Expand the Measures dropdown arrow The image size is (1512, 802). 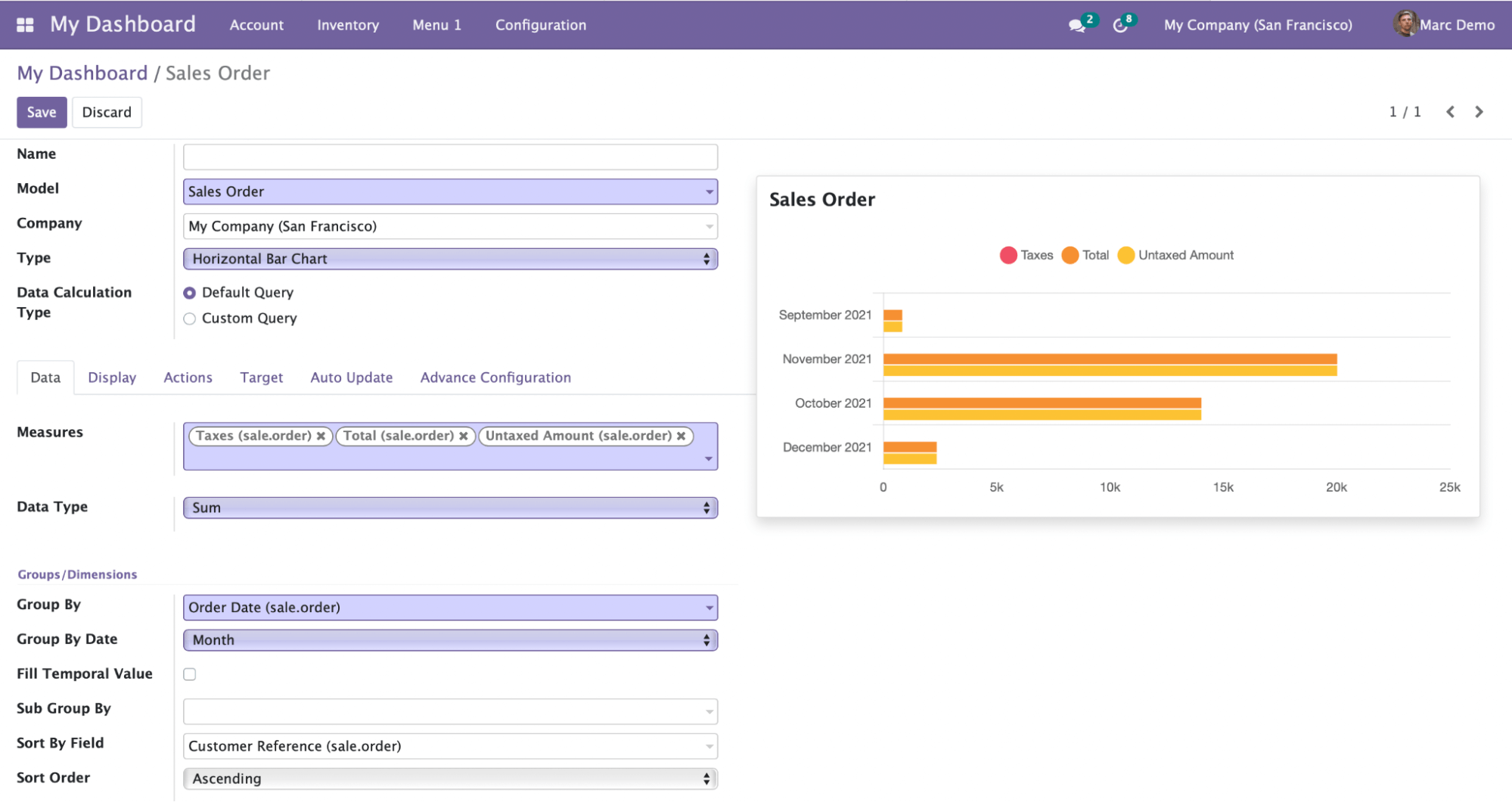[x=708, y=459]
